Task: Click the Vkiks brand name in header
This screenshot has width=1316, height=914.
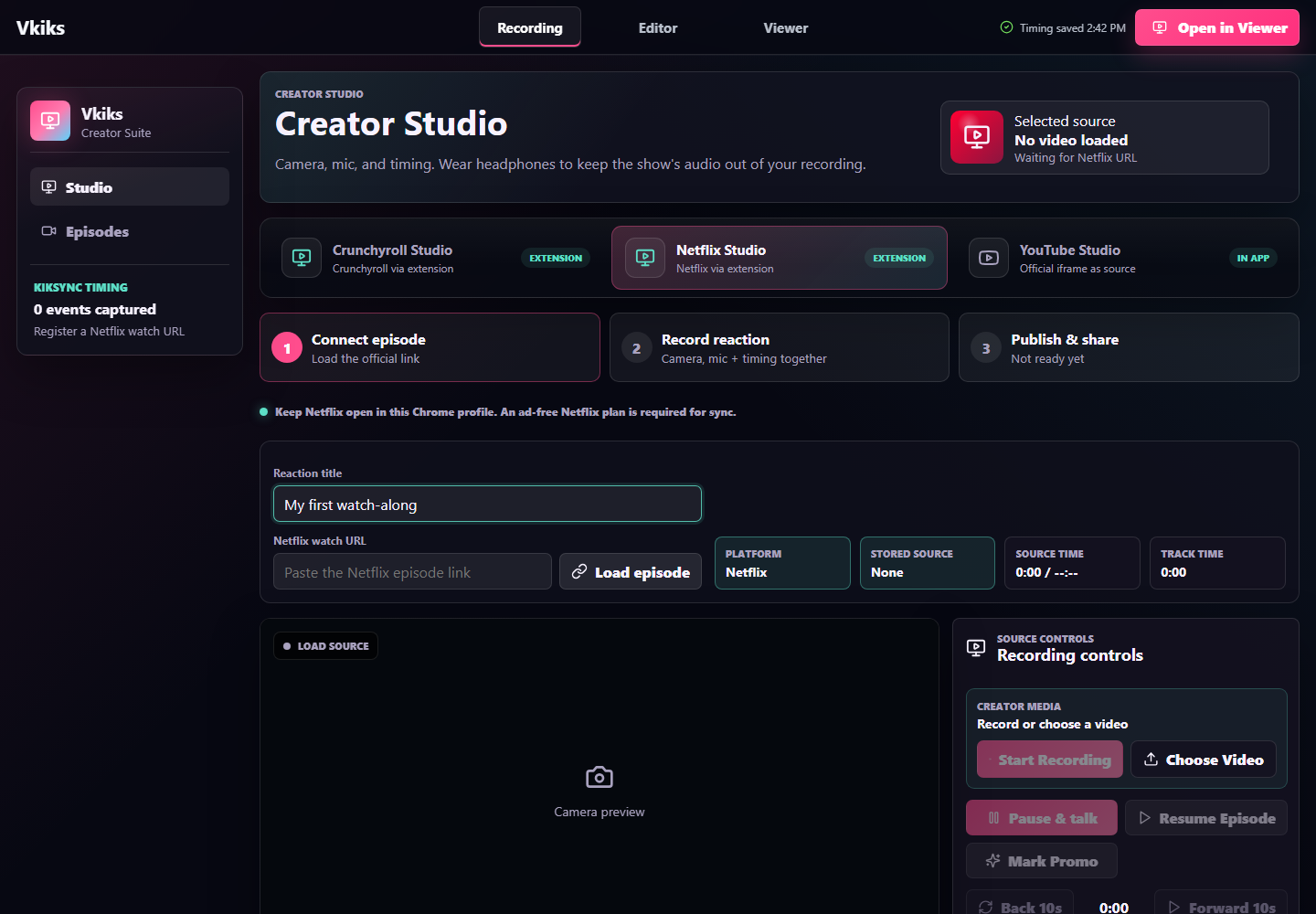Action: coord(41,27)
